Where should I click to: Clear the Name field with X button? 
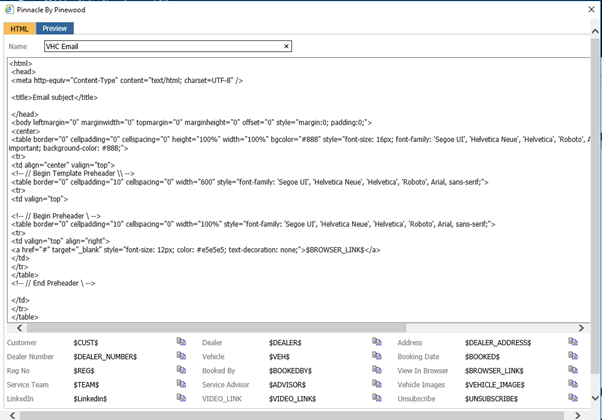(x=287, y=46)
